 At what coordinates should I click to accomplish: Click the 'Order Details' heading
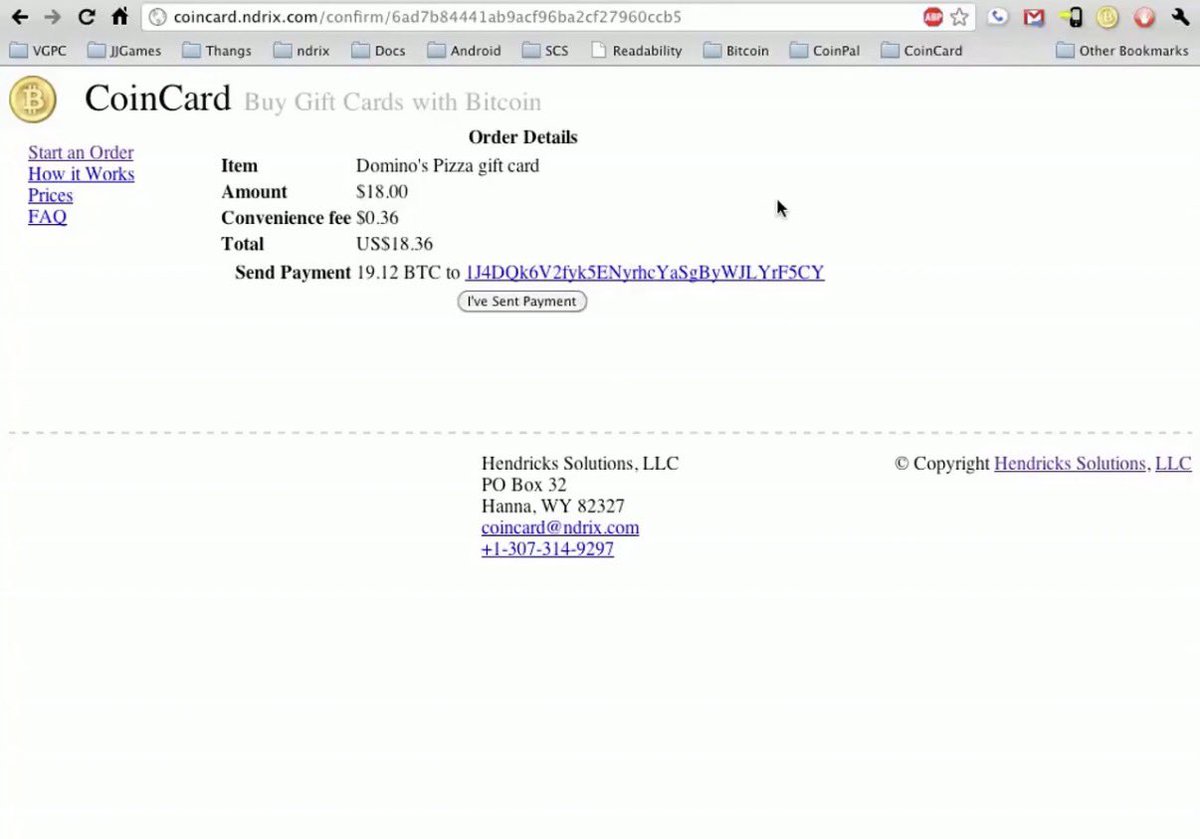pos(523,137)
